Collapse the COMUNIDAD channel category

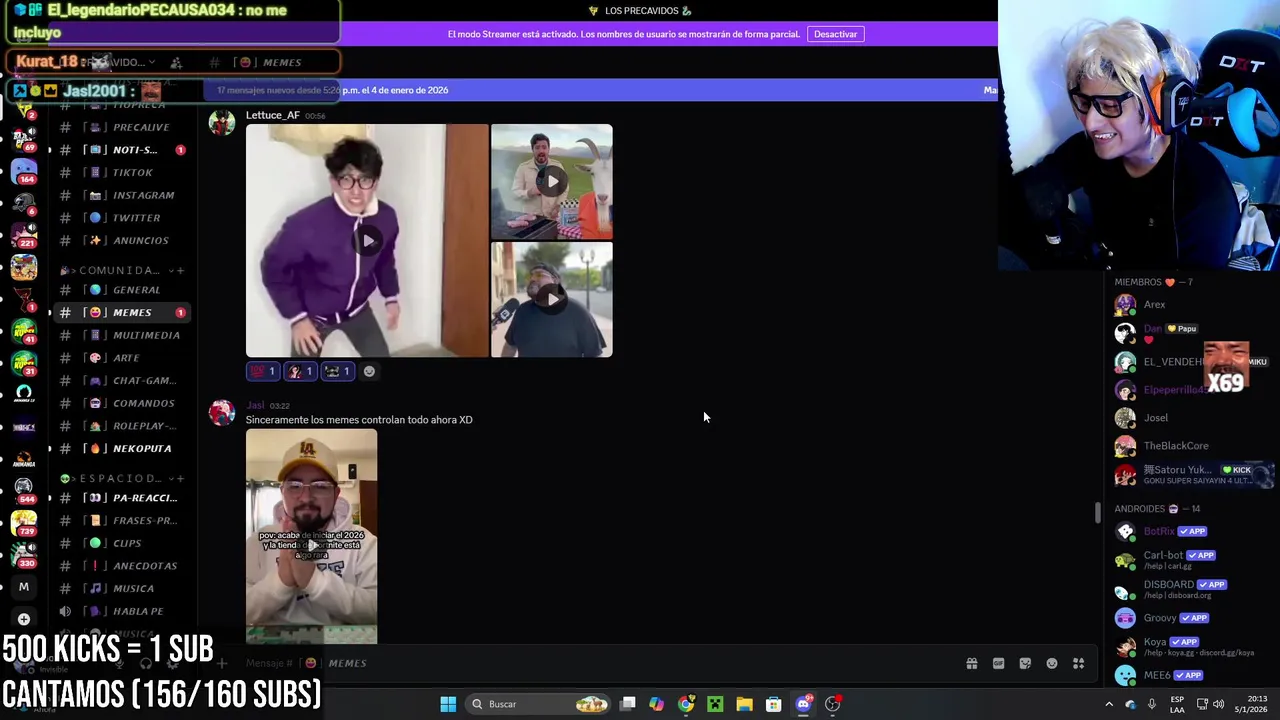pyautogui.click(x=112, y=270)
